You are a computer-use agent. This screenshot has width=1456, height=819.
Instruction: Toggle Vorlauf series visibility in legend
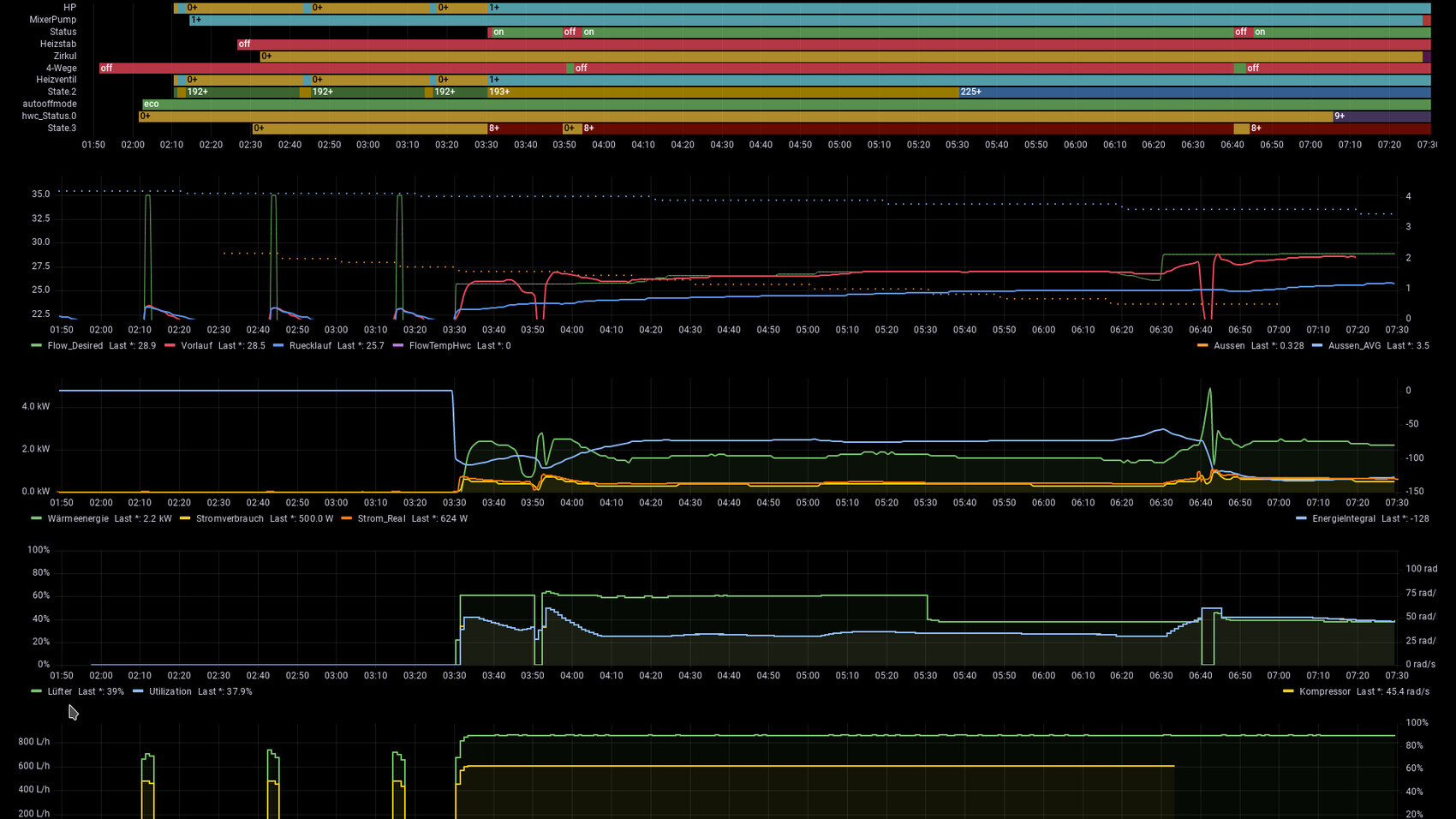[196, 346]
